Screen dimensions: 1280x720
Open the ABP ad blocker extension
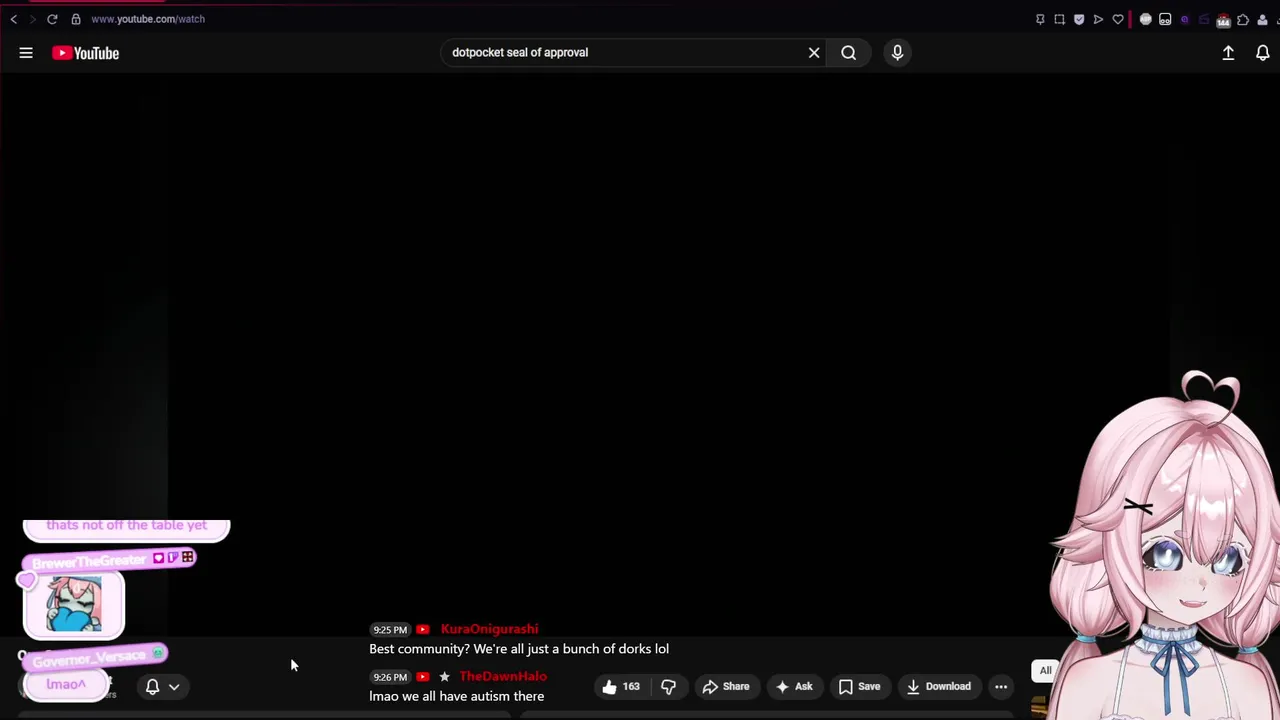1146,19
